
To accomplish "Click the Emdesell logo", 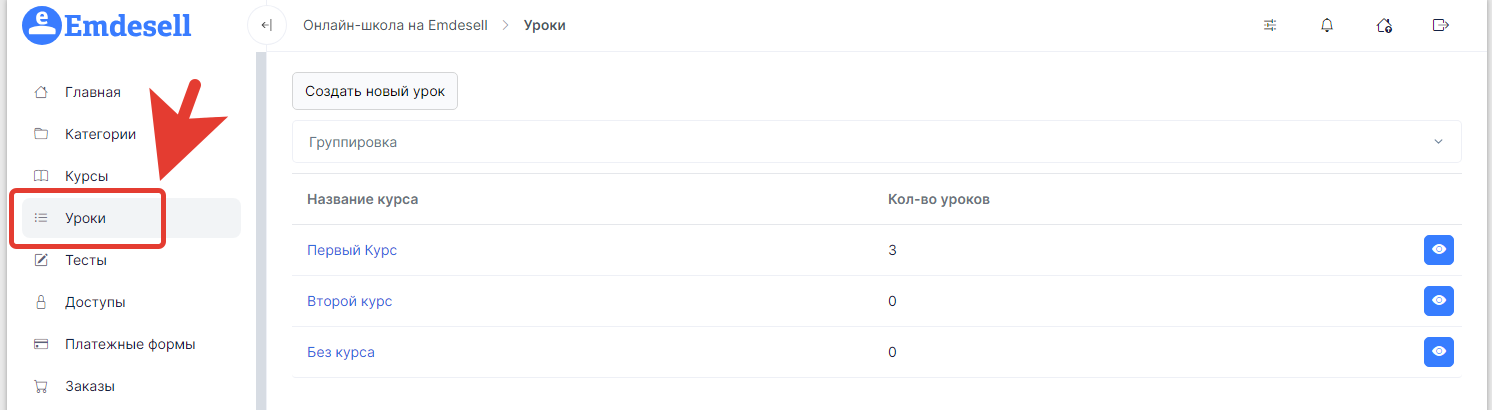I will pyautogui.click(x=106, y=24).
